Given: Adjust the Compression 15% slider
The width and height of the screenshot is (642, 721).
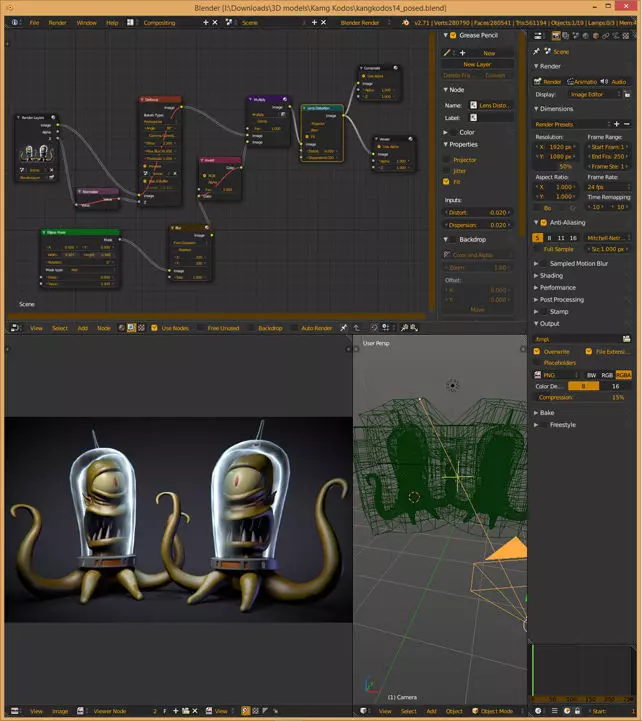Looking at the screenshot, I should pos(582,397).
